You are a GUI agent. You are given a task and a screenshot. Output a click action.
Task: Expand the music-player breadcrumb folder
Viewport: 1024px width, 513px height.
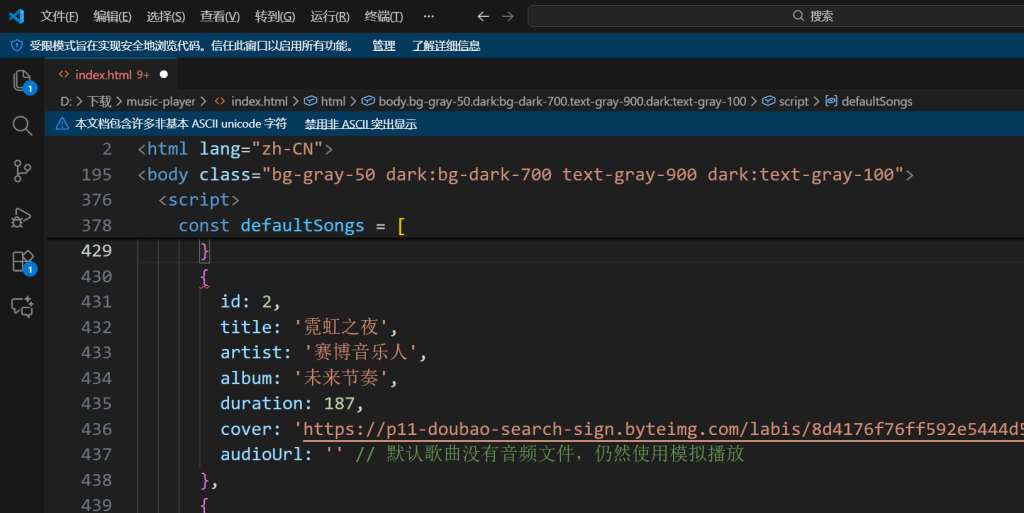[x=161, y=101]
